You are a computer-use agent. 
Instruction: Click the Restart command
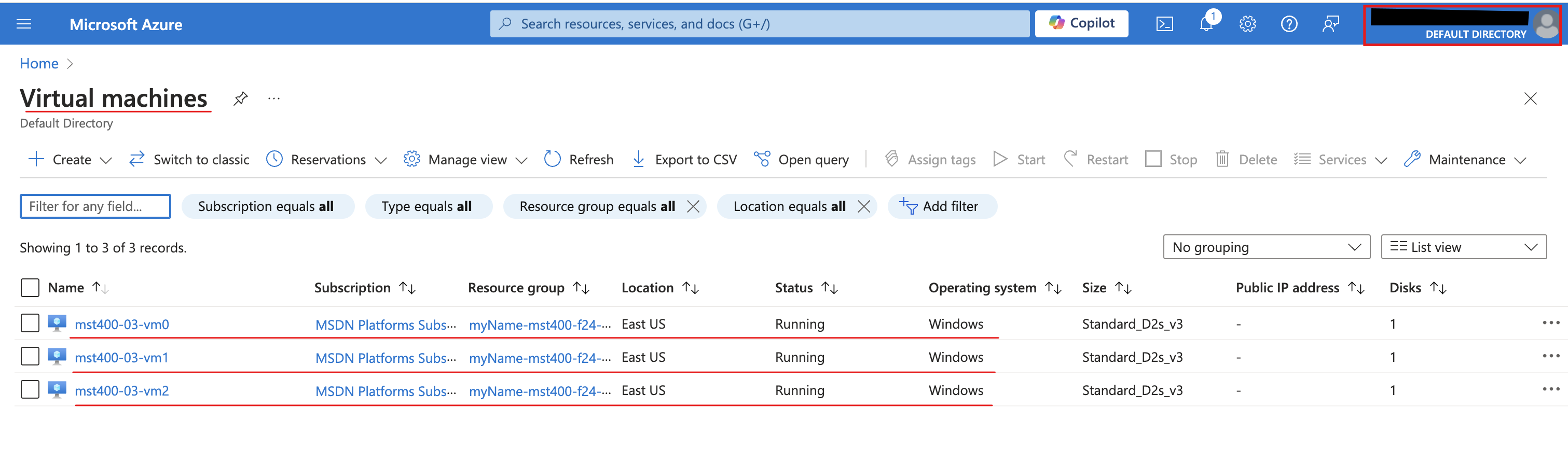[x=1096, y=159]
